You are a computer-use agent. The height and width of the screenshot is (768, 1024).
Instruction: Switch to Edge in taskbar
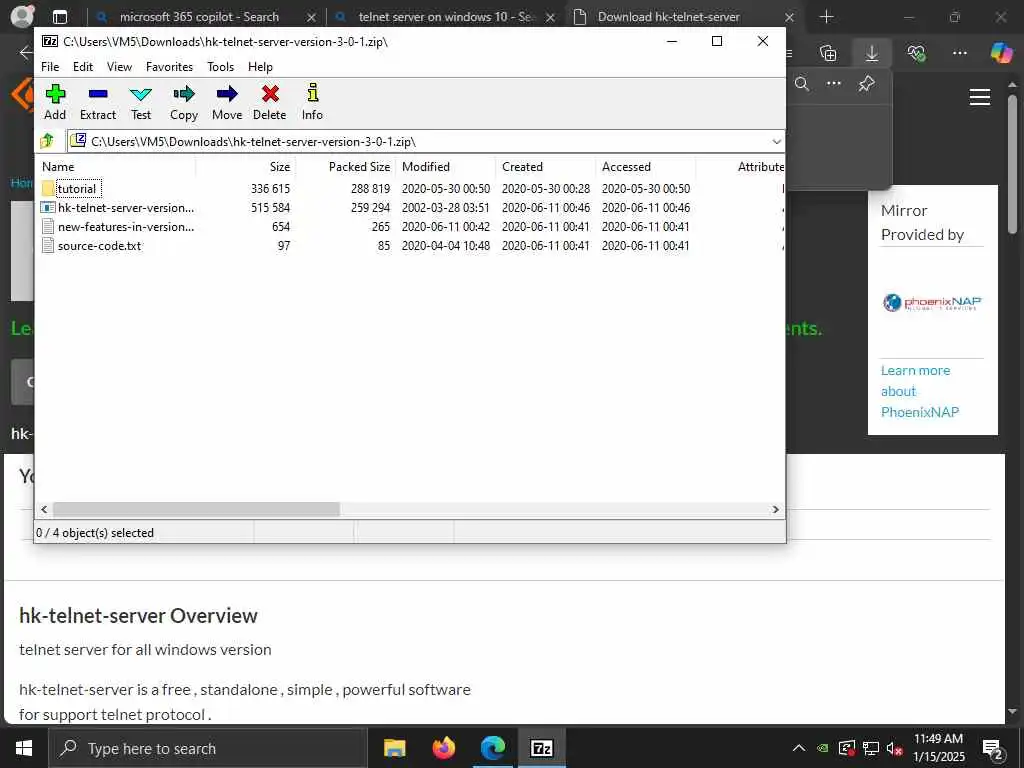point(493,748)
